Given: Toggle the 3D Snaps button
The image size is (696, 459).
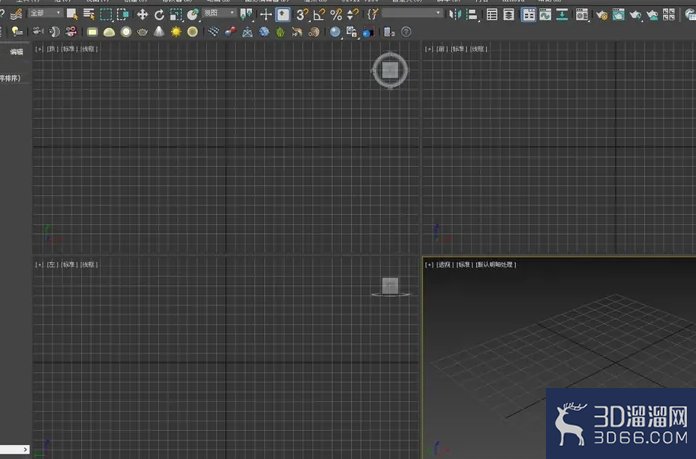Looking at the screenshot, I should coord(302,15).
